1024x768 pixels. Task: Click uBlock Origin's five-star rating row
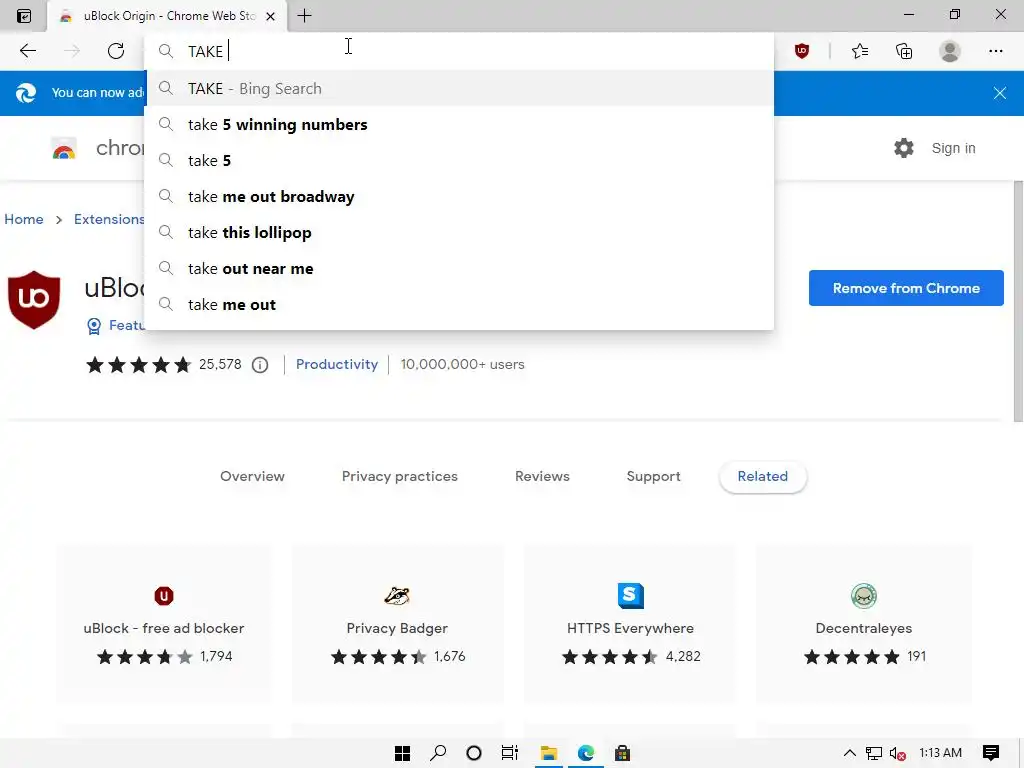pyautogui.click(x=138, y=364)
